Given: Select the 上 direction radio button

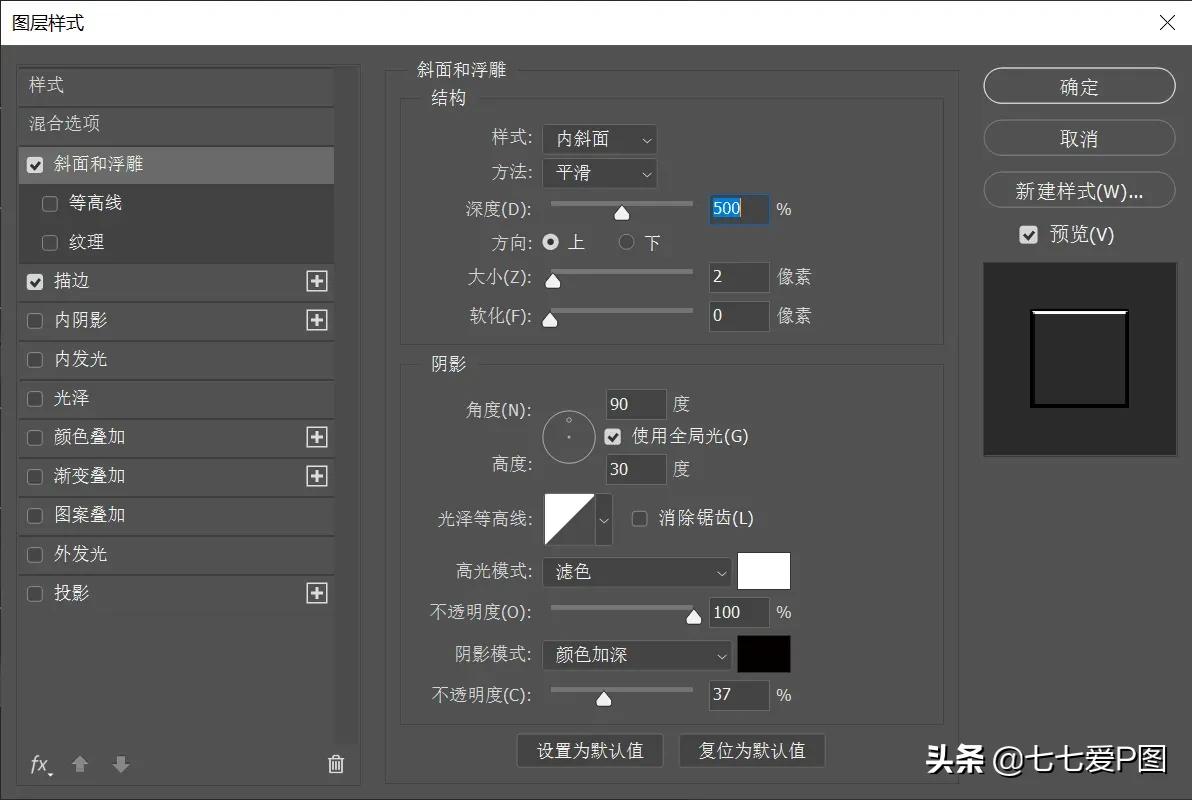Looking at the screenshot, I should 550,243.
